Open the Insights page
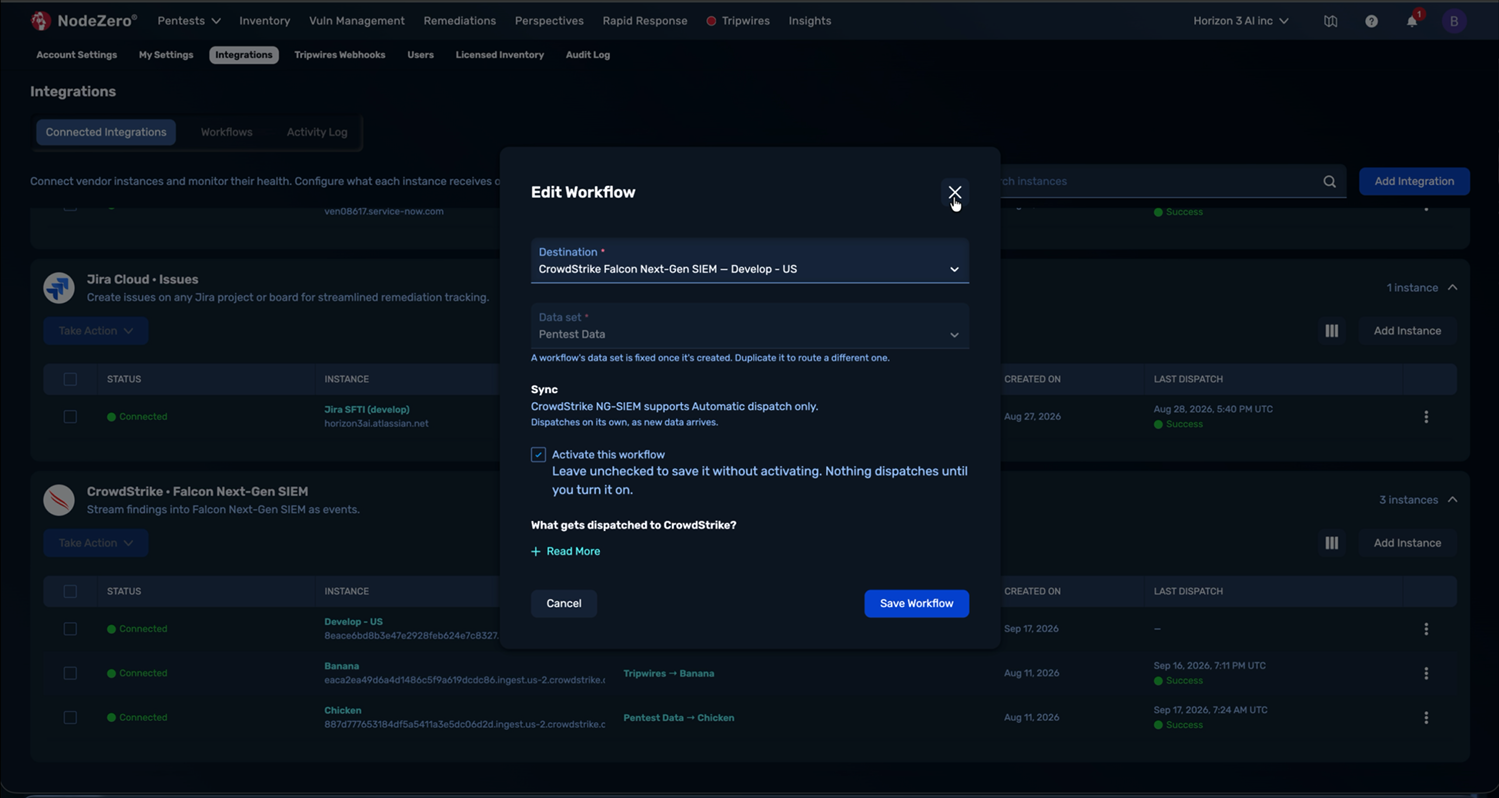The width and height of the screenshot is (1499, 798). tap(809, 20)
